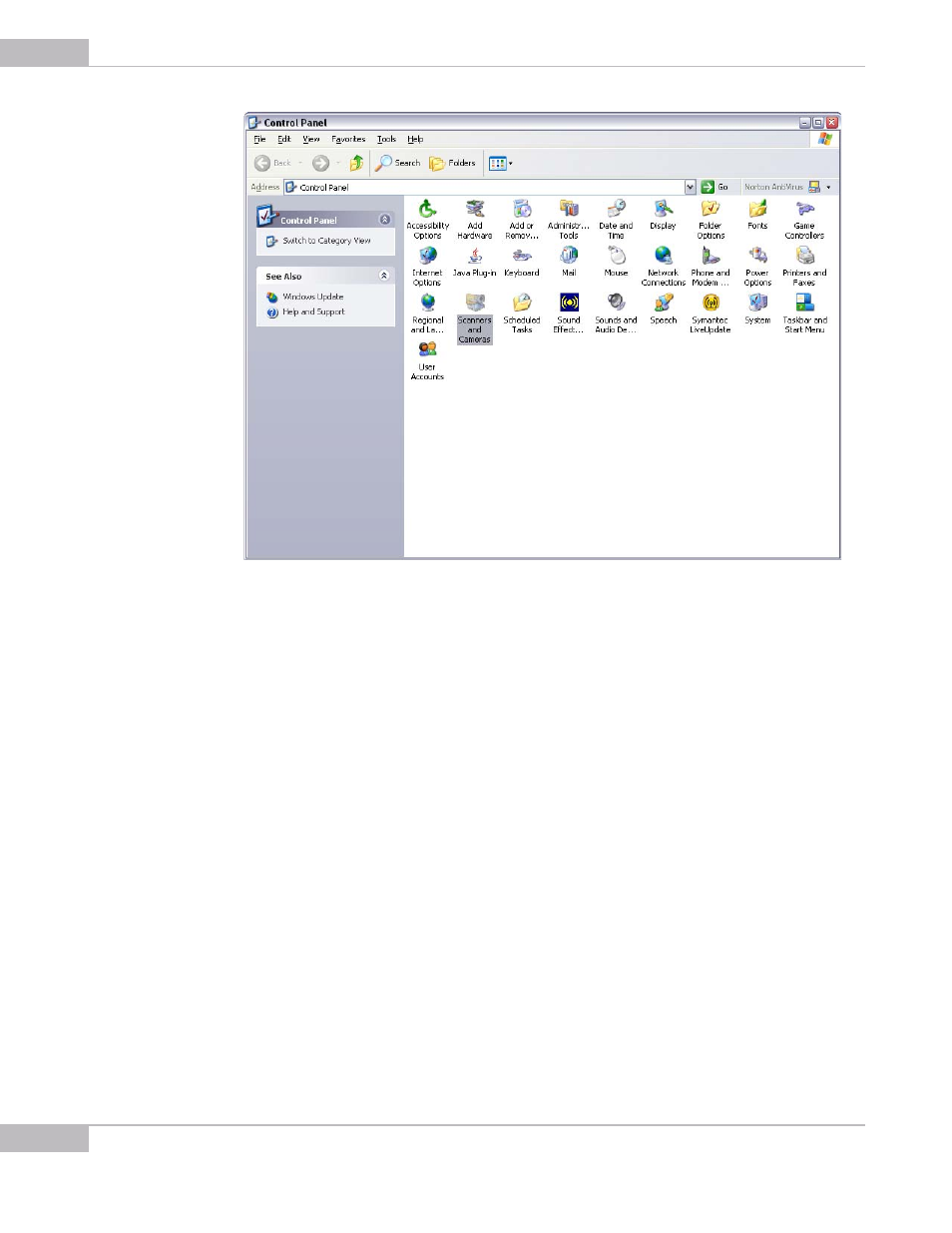The image size is (952, 1233).
Task: Open Sounds and Audio Devices
Action: pos(616,313)
